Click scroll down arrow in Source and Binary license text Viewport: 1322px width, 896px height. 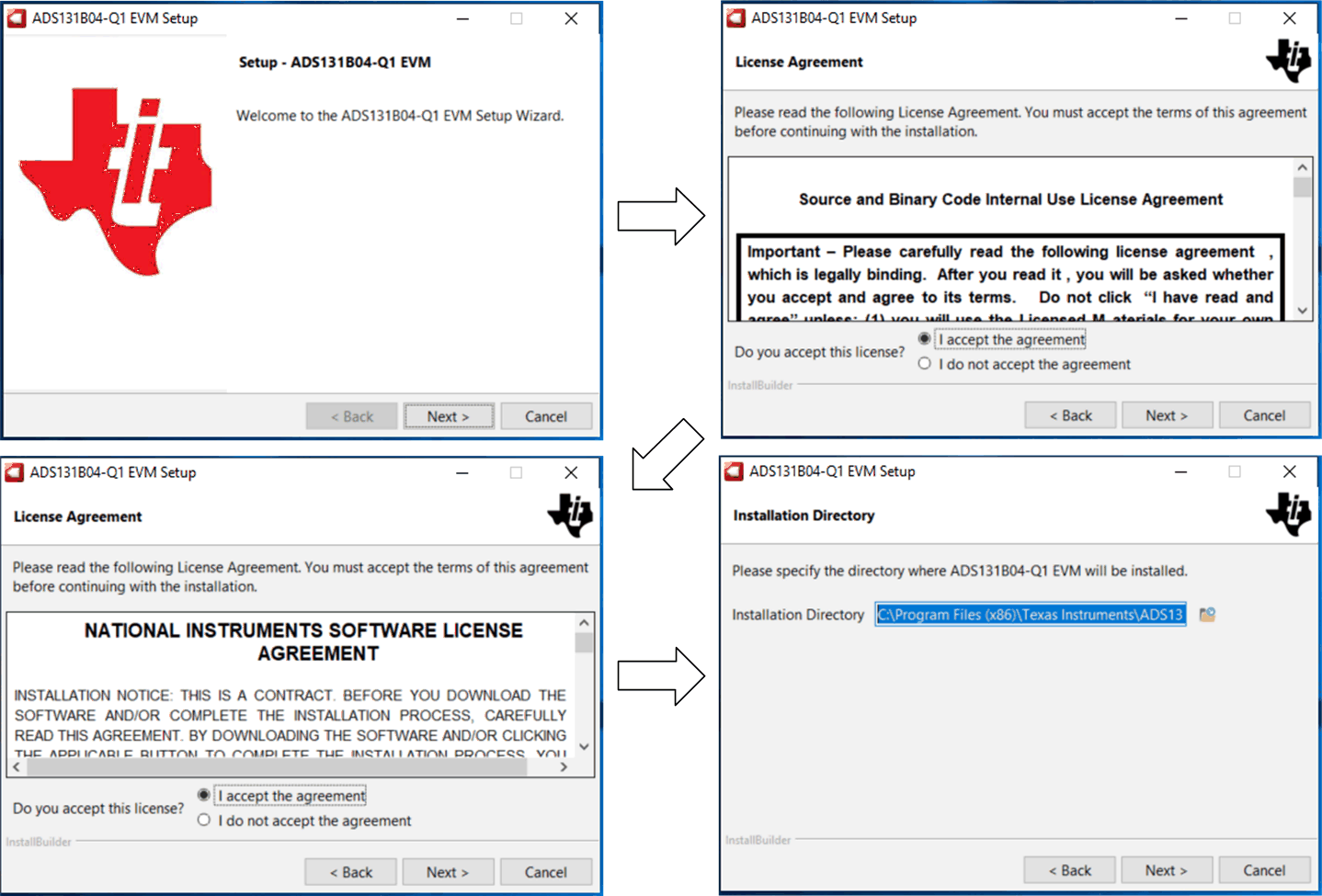[x=1302, y=311]
